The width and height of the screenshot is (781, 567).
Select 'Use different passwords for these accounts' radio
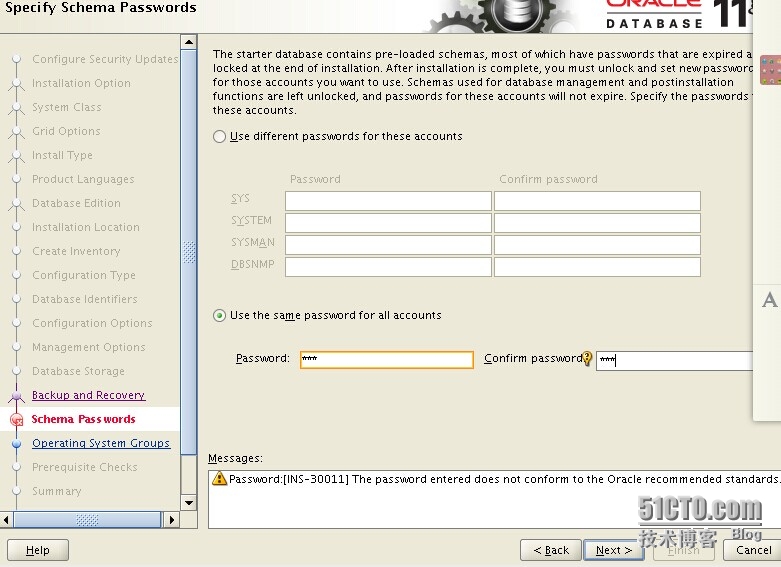point(219,137)
